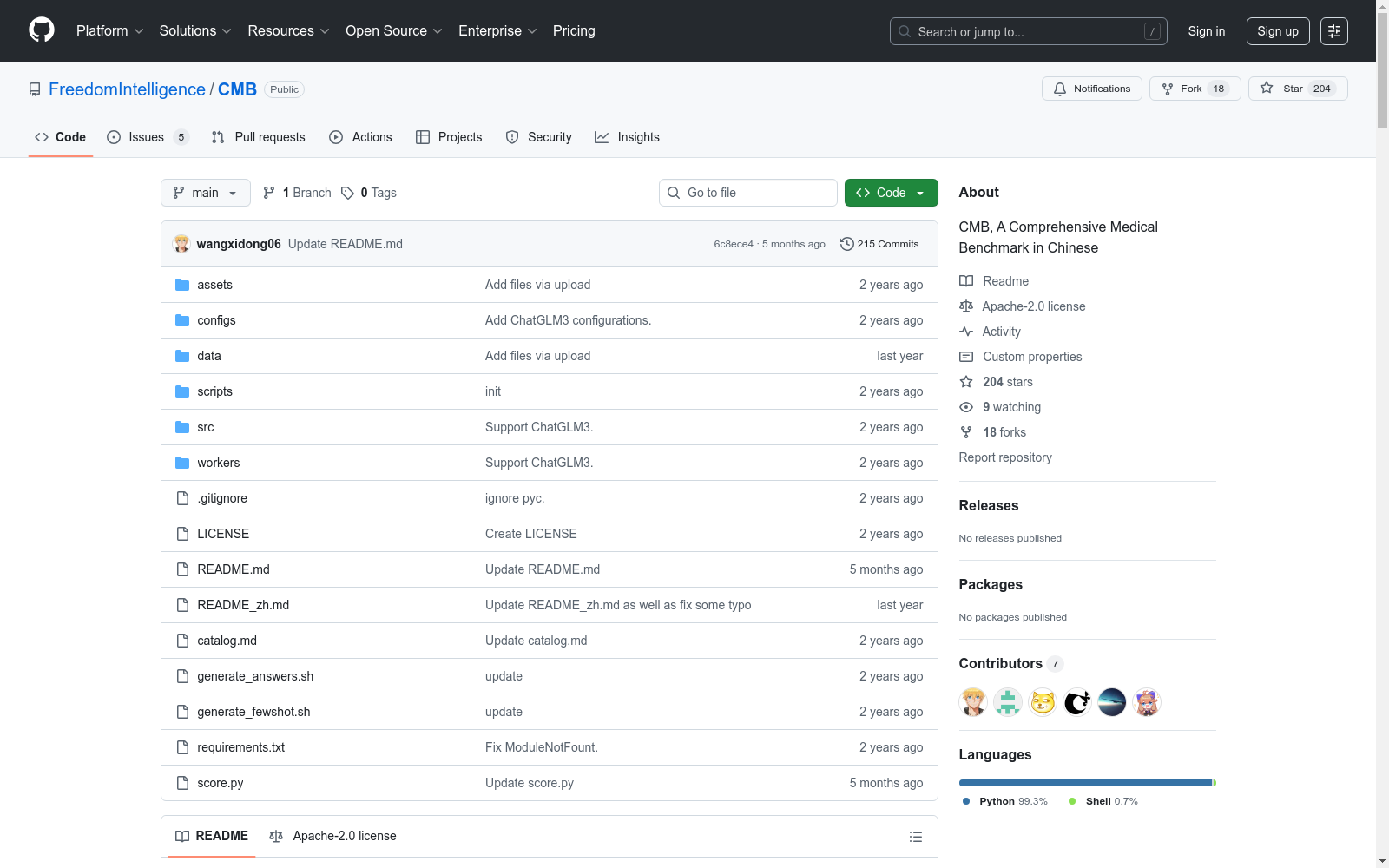The image size is (1389, 868).
Task: Open the command palette icon button
Action: [x=1333, y=31]
